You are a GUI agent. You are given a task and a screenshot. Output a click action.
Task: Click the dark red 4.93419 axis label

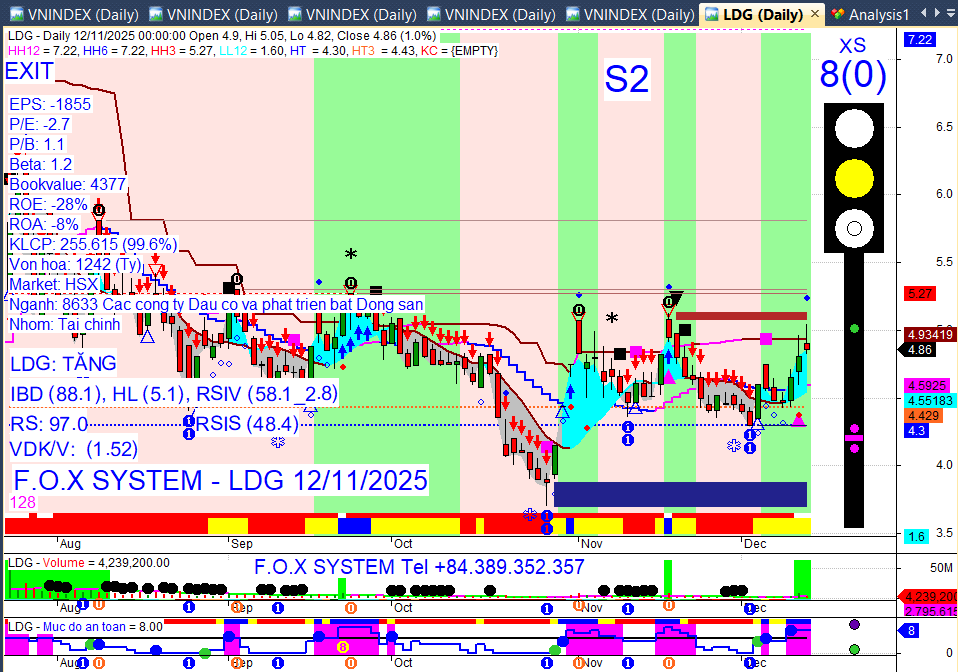tap(930, 335)
